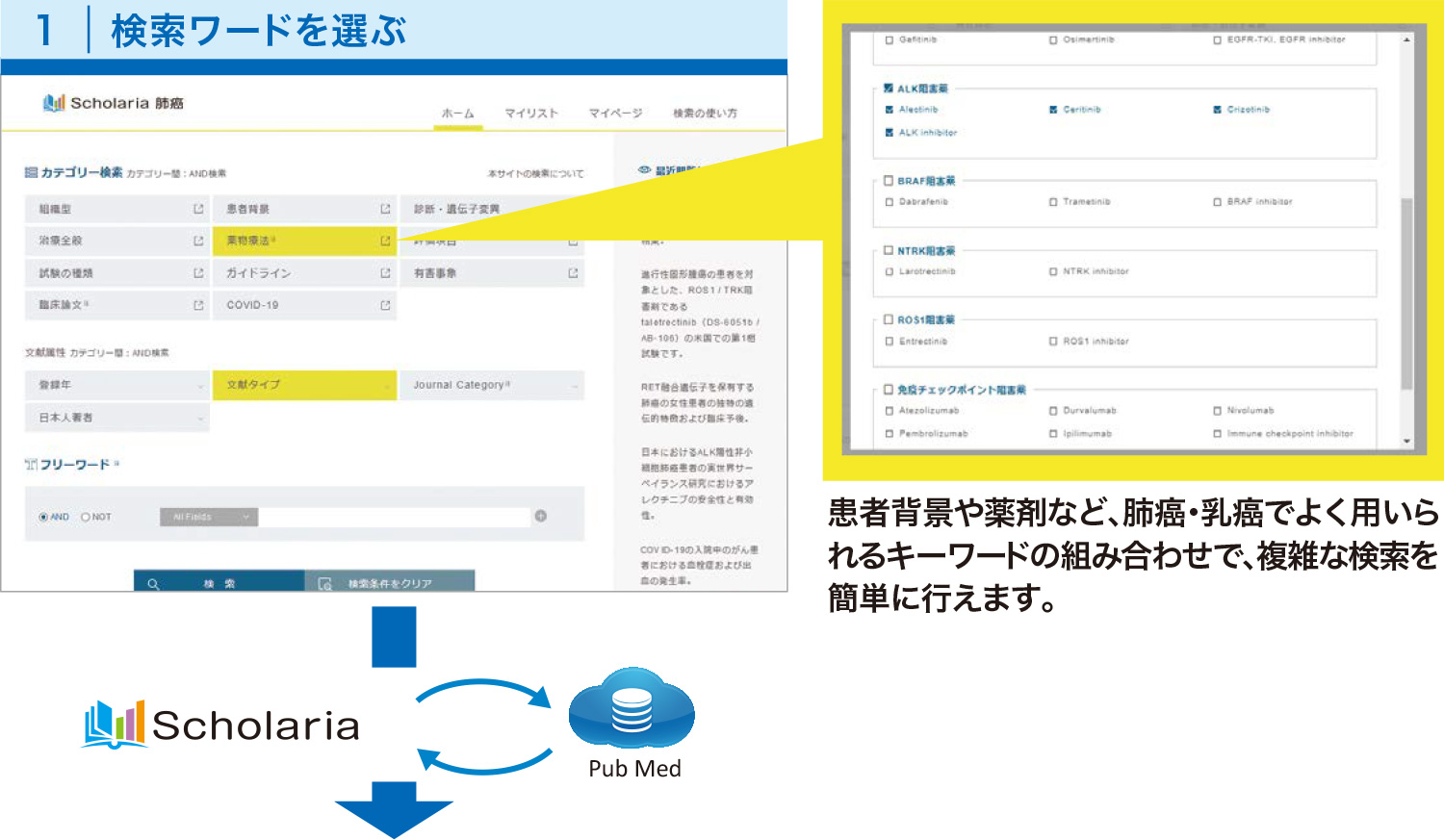
Task: Uncheck the ALK阻害薬 group checkbox
Action: [x=889, y=88]
